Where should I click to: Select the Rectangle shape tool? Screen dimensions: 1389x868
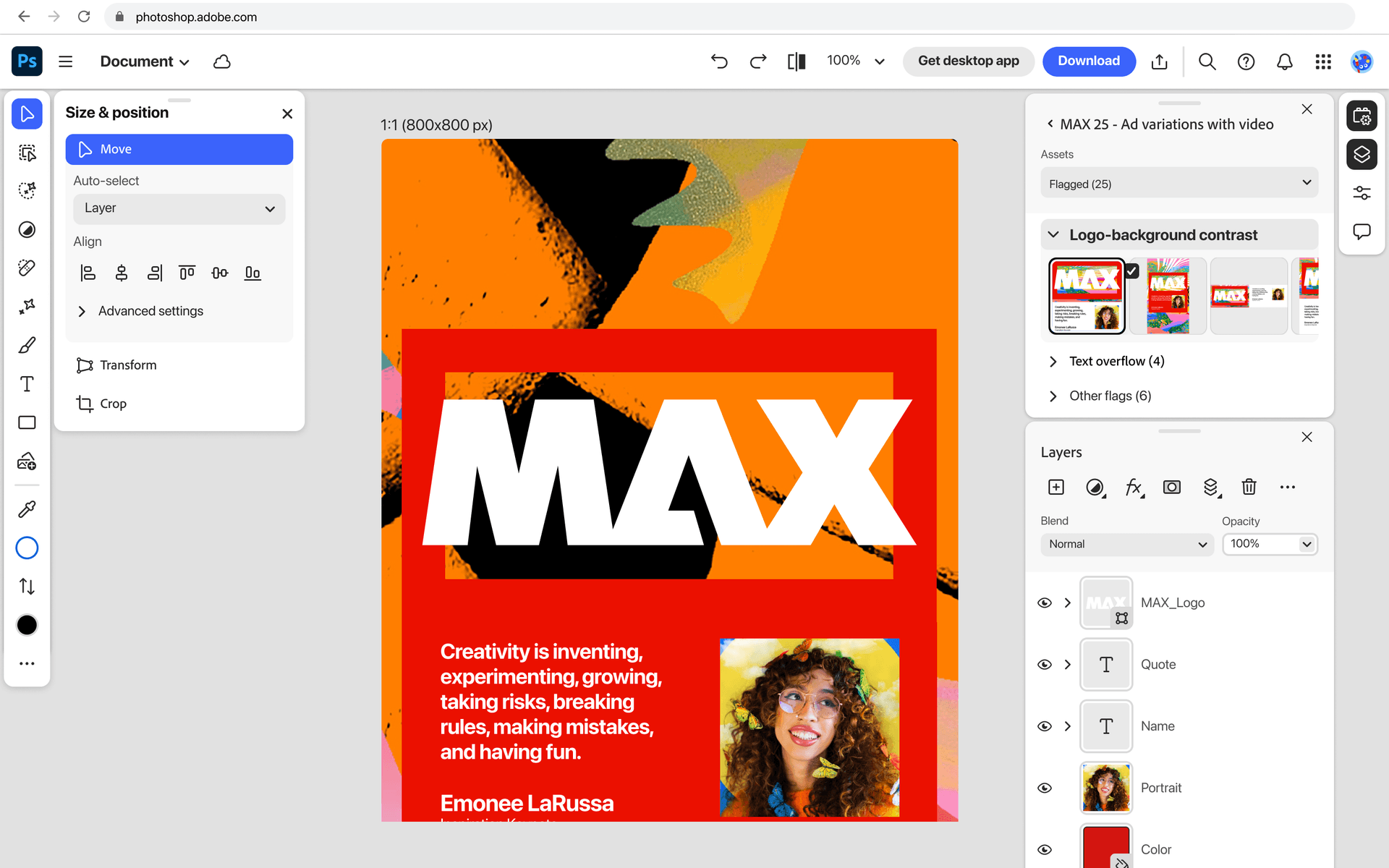(27, 422)
